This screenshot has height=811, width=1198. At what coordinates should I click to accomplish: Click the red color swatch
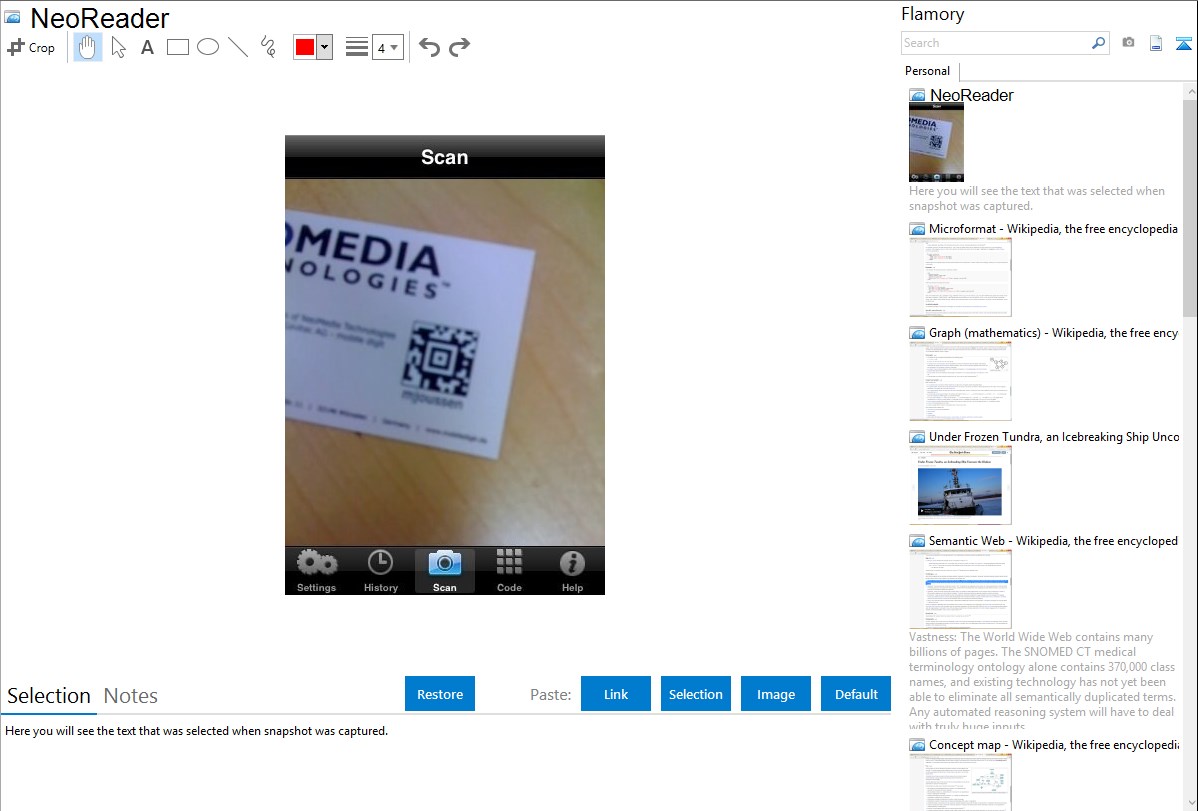[x=305, y=47]
